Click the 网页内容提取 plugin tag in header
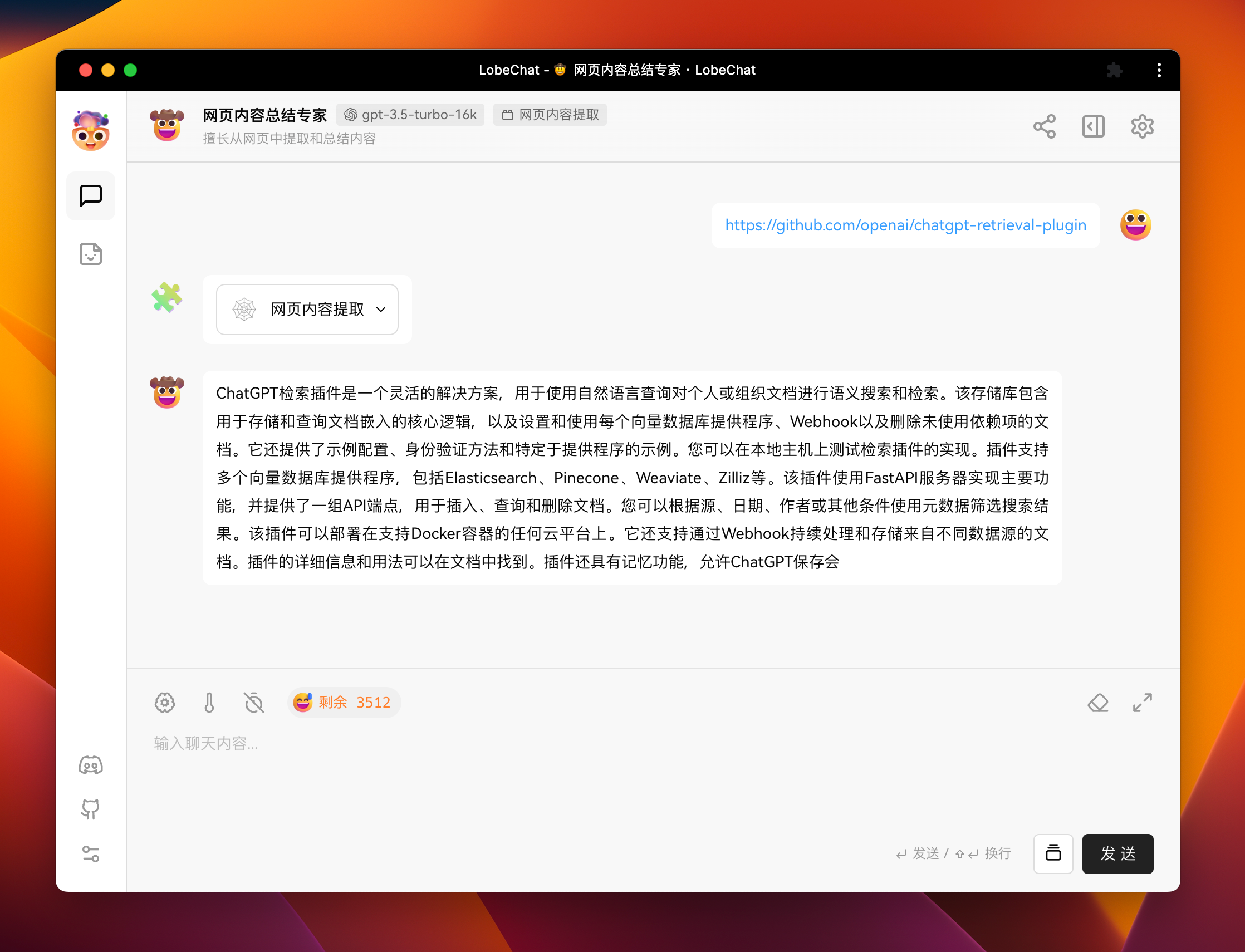 pos(550,115)
